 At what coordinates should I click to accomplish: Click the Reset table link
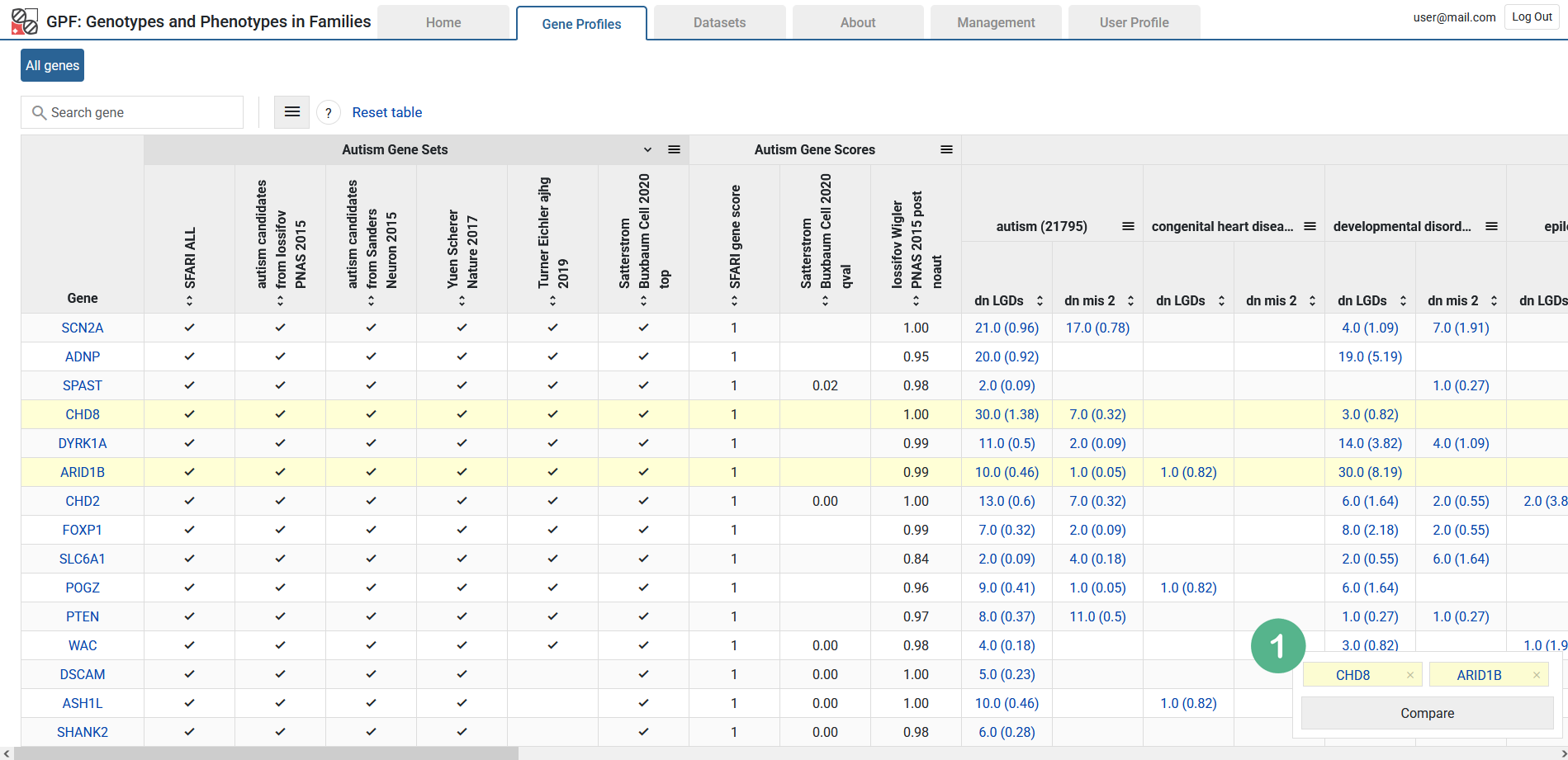coord(386,112)
